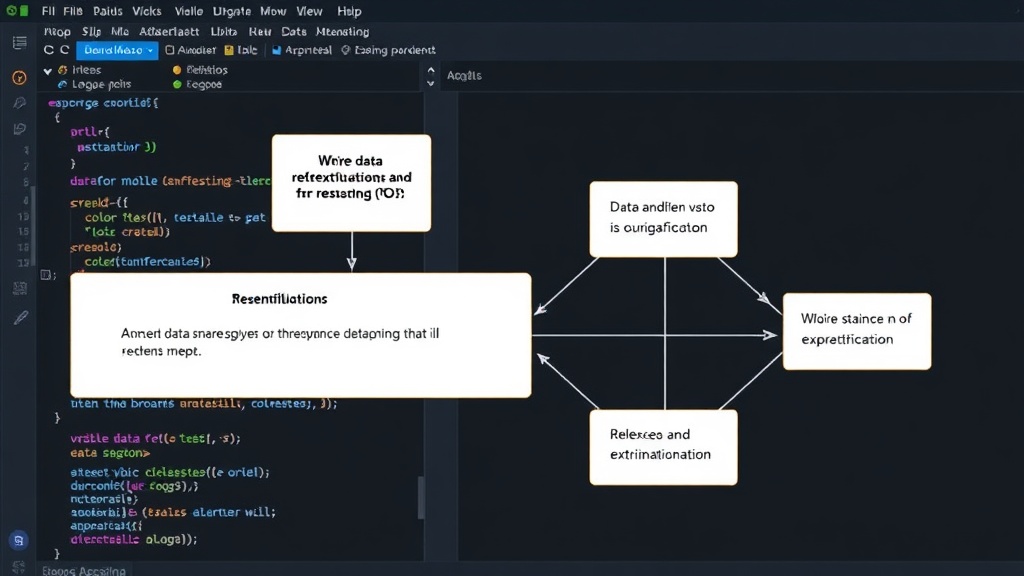This screenshot has width=1024, height=576.
Task: Click the code line 'eata segton>'
Action: (x=110, y=453)
